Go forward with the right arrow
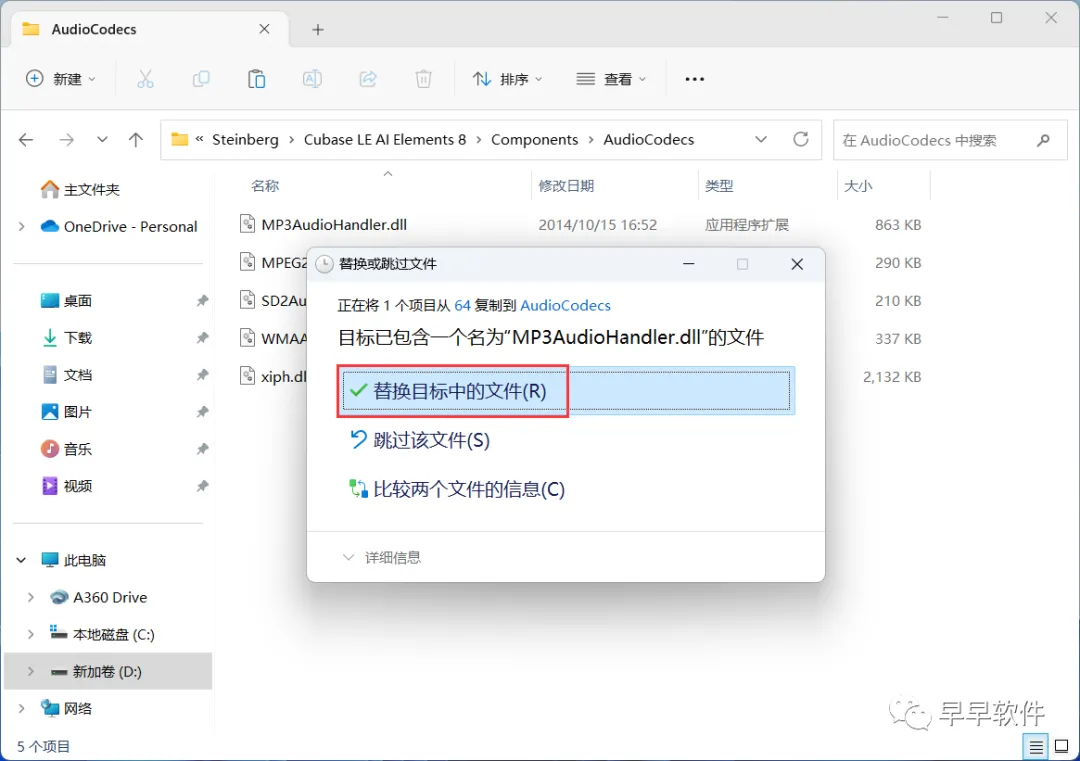The image size is (1080, 761). 66,140
